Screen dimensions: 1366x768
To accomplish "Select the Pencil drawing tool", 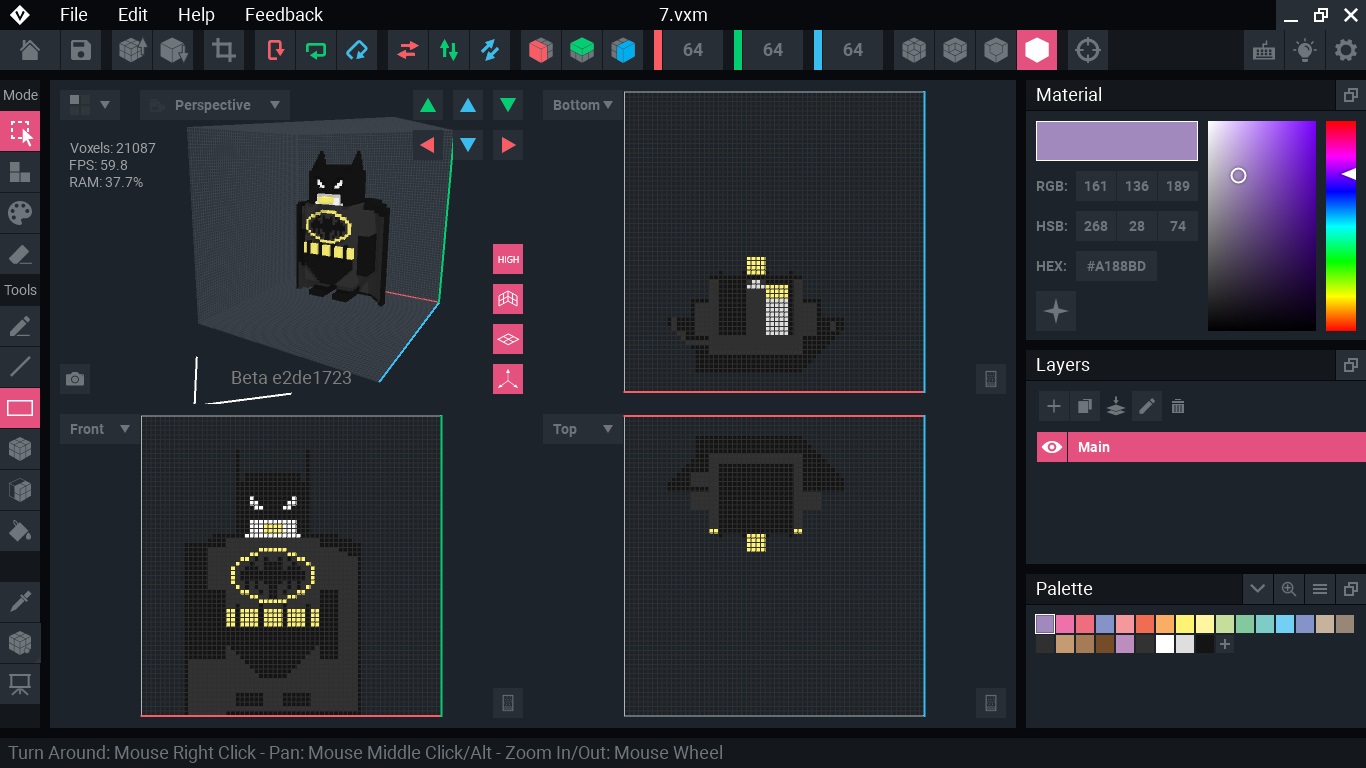I will click(x=20, y=327).
